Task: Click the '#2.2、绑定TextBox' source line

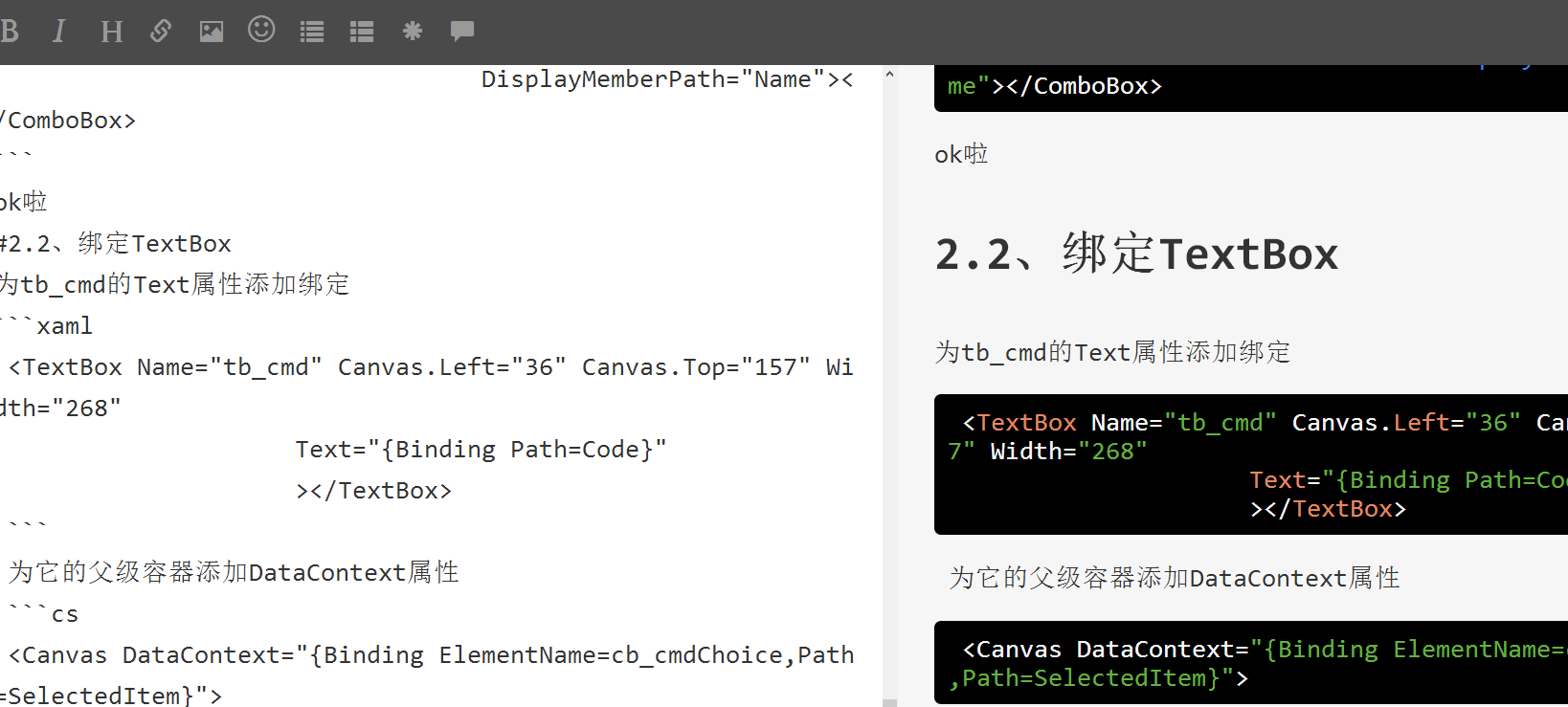Action: point(116,243)
